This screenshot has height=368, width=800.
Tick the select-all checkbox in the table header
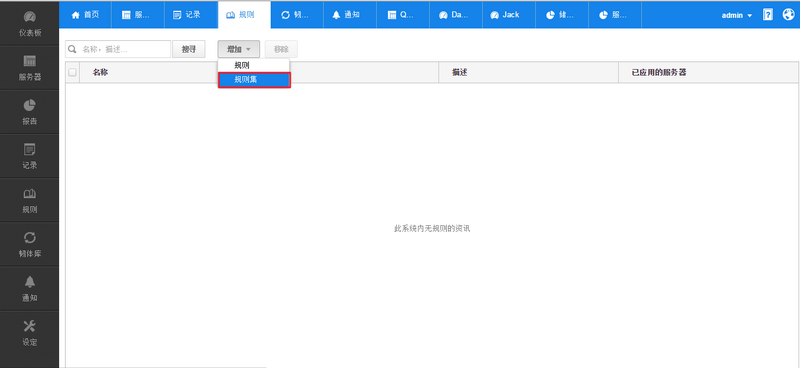point(72,72)
